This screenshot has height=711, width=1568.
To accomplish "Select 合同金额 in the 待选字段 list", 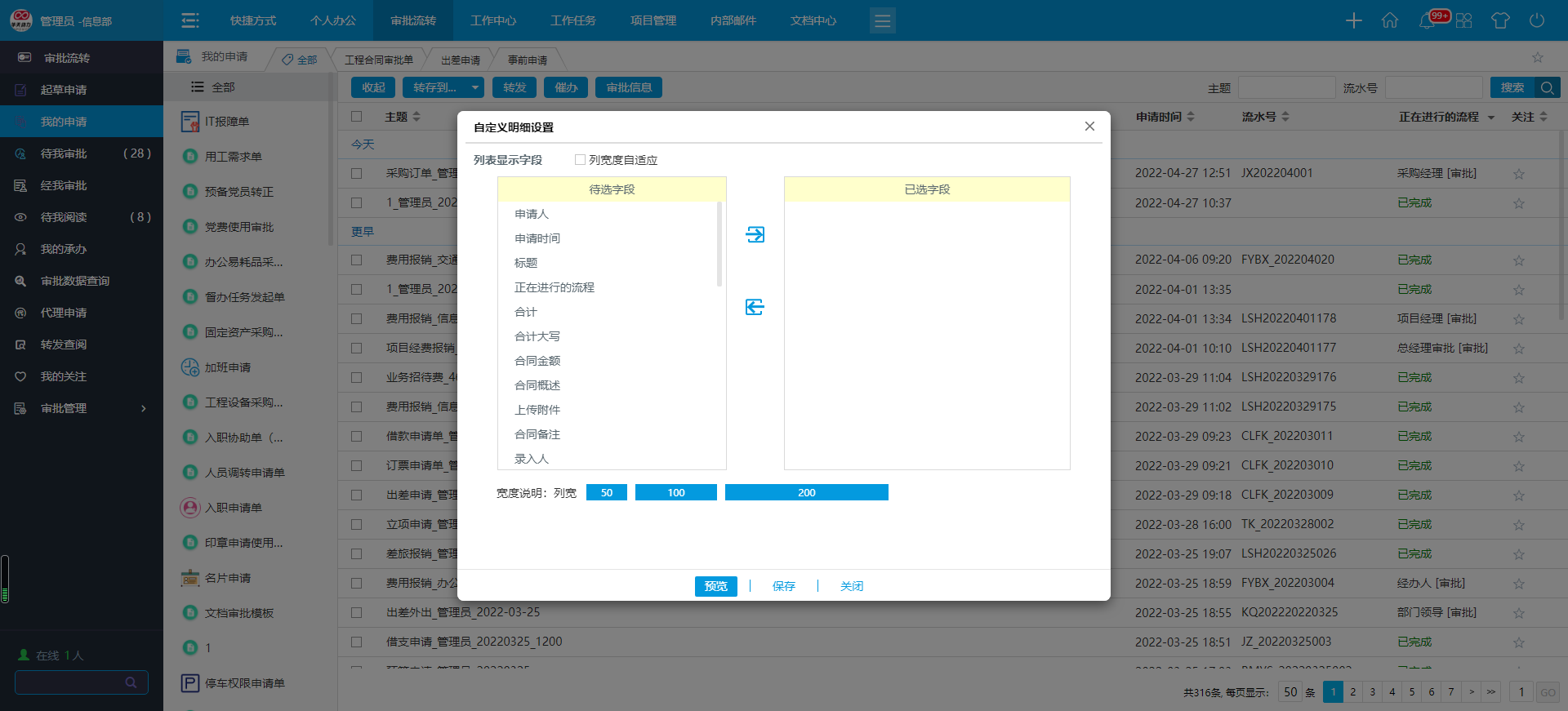I will (537, 361).
